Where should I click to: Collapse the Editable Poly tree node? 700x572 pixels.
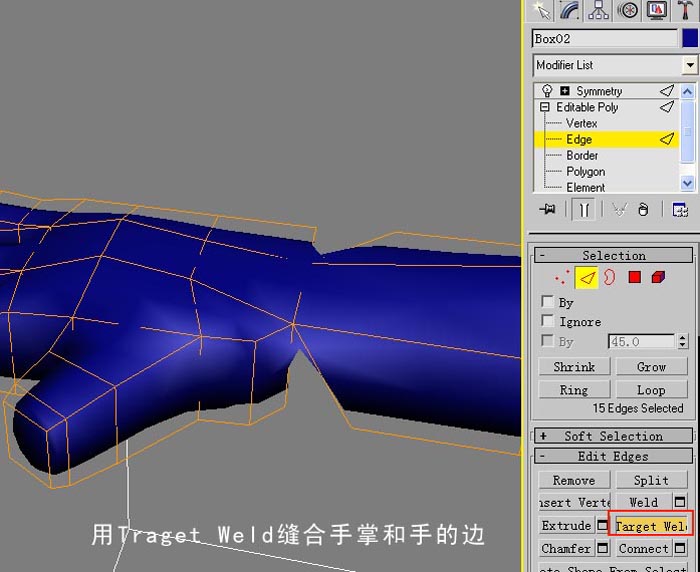(544, 107)
